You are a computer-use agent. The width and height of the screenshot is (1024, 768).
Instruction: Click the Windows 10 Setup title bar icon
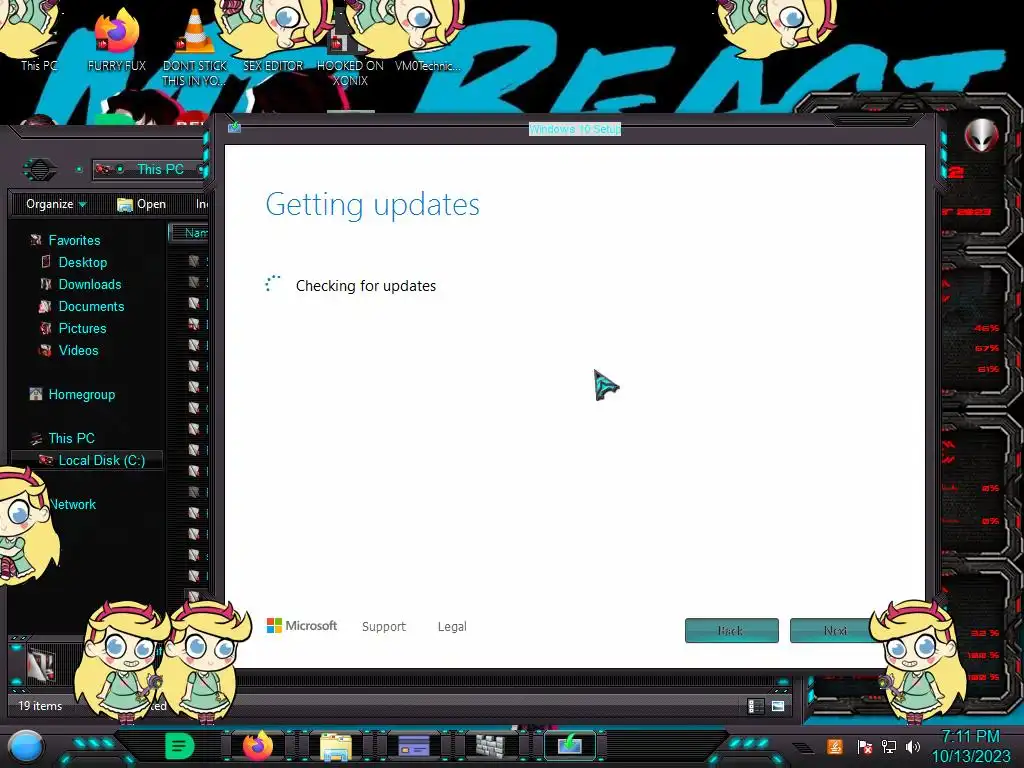234,127
